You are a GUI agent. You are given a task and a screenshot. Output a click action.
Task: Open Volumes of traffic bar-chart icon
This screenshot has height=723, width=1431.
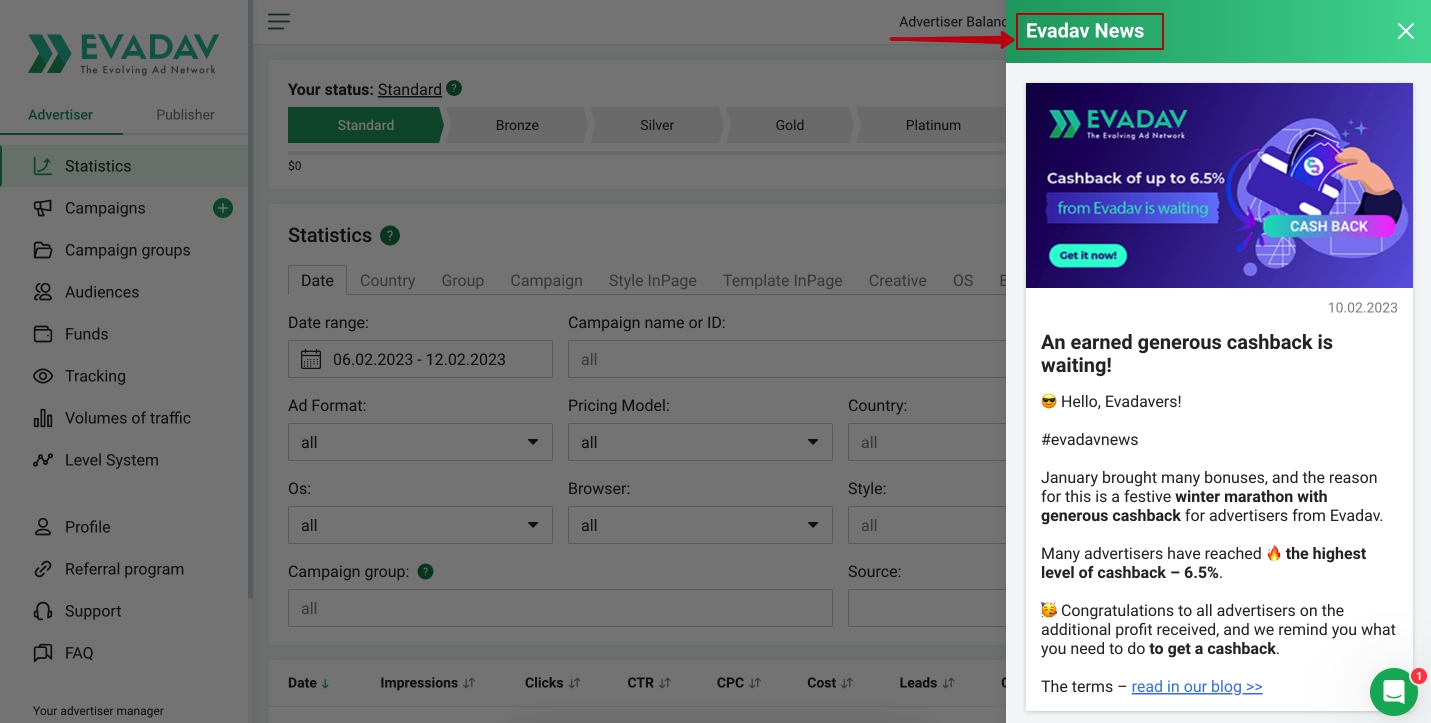point(43,418)
